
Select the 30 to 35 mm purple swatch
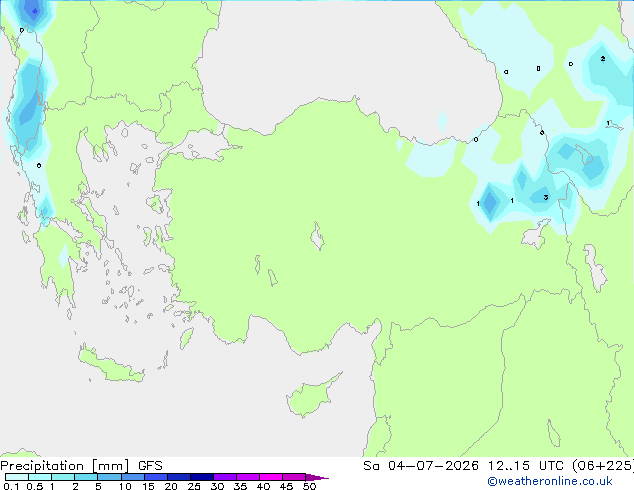[225, 477]
